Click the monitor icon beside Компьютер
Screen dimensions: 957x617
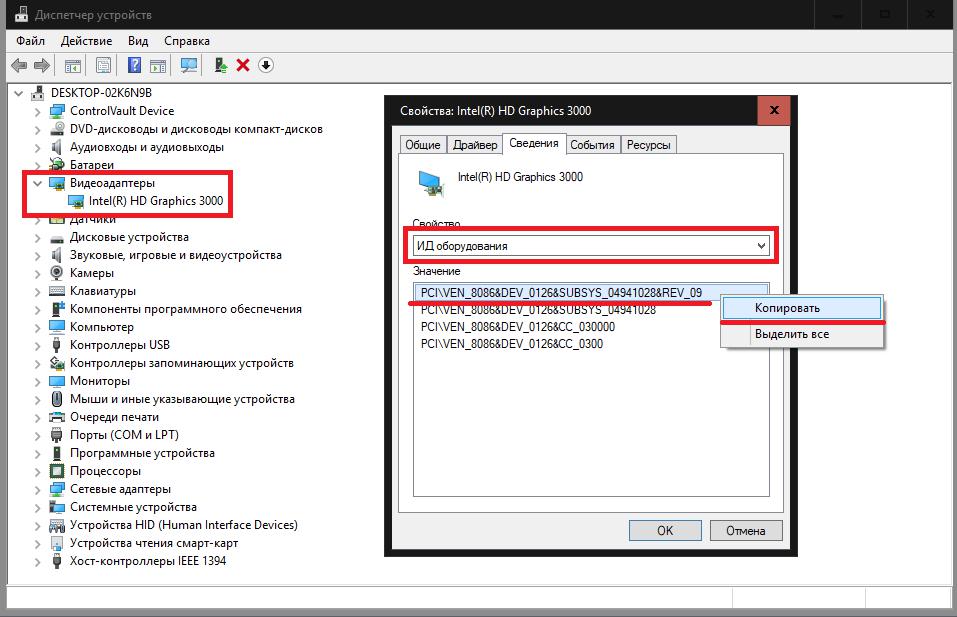[x=57, y=327]
